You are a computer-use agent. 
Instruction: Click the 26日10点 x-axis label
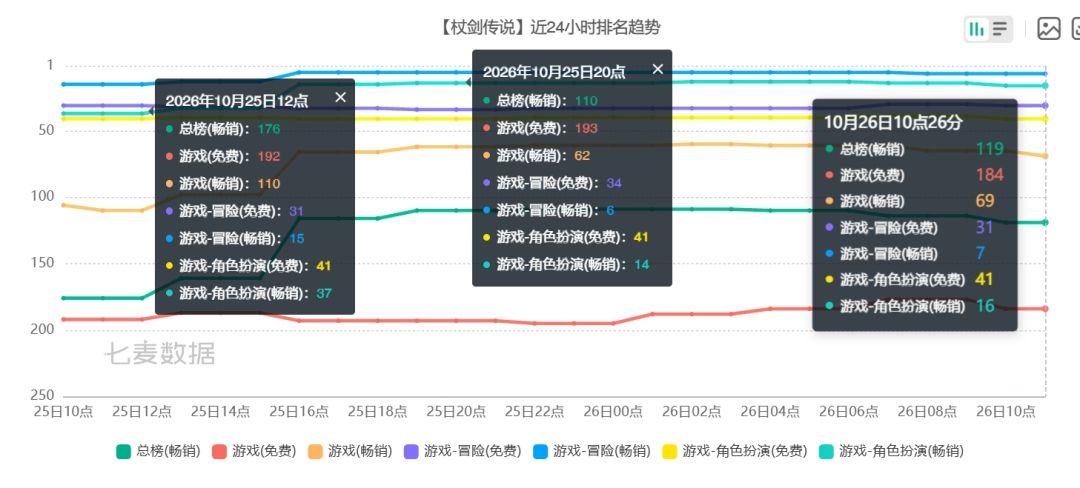tap(1006, 411)
